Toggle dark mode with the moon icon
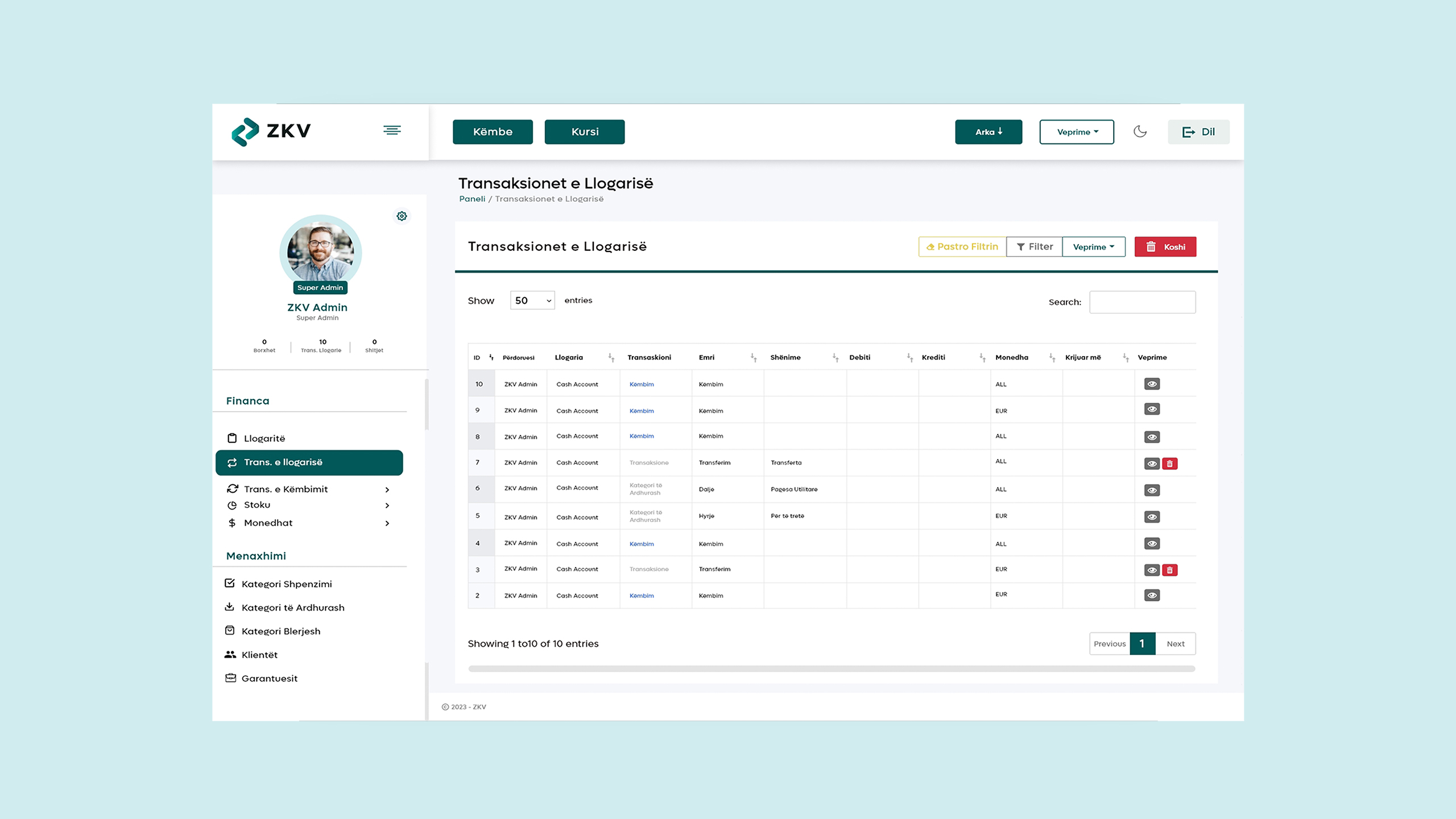Image resolution: width=1456 pixels, height=819 pixels. [1140, 131]
